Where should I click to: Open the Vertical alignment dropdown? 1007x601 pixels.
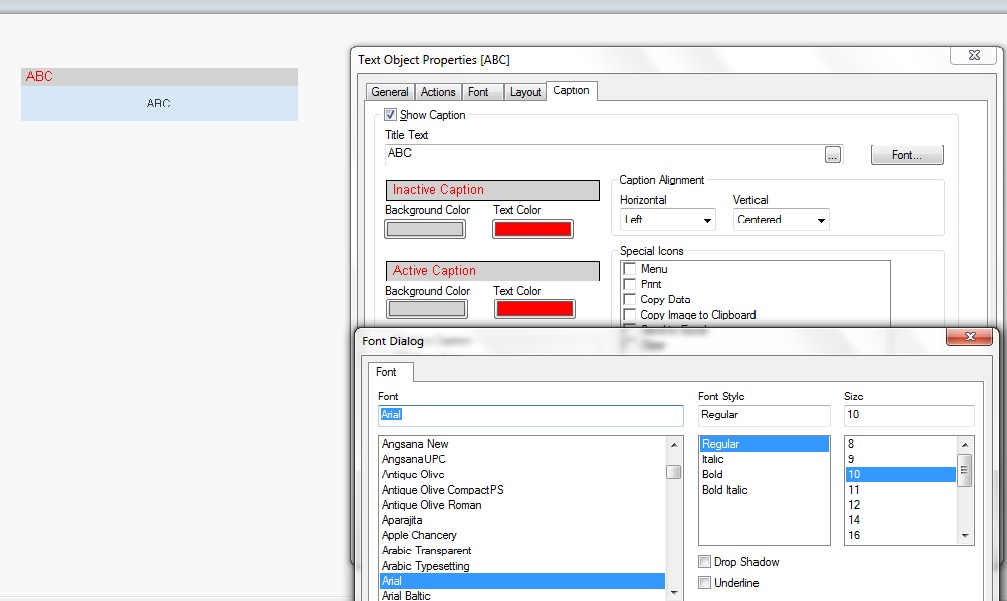tap(781, 220)
